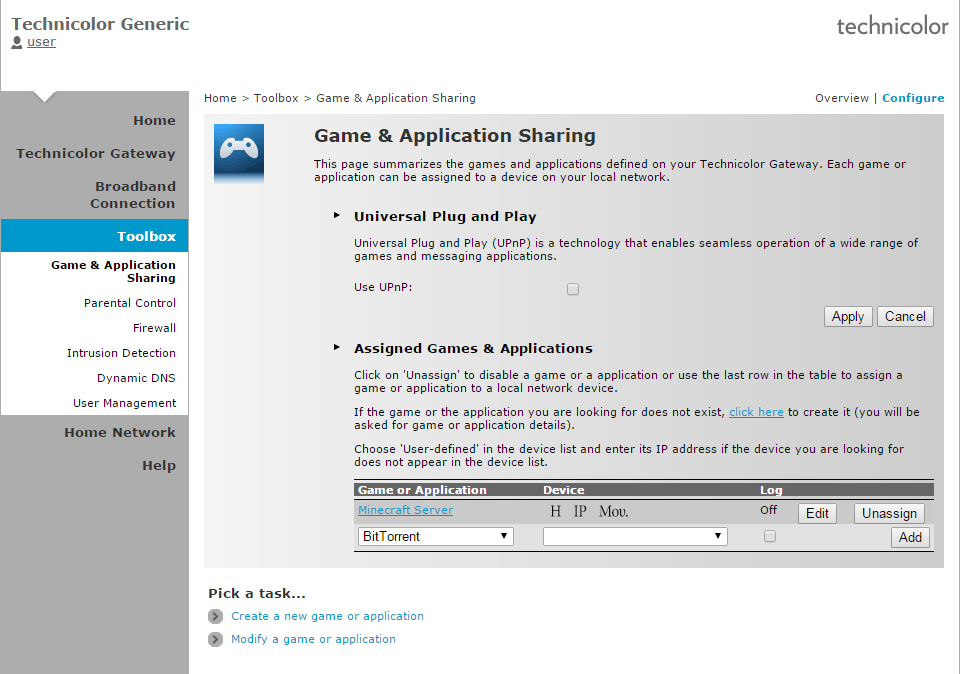Open the Firewall menu item
The height and width of the screenshot is (674, 960).
tap(154, 328)
